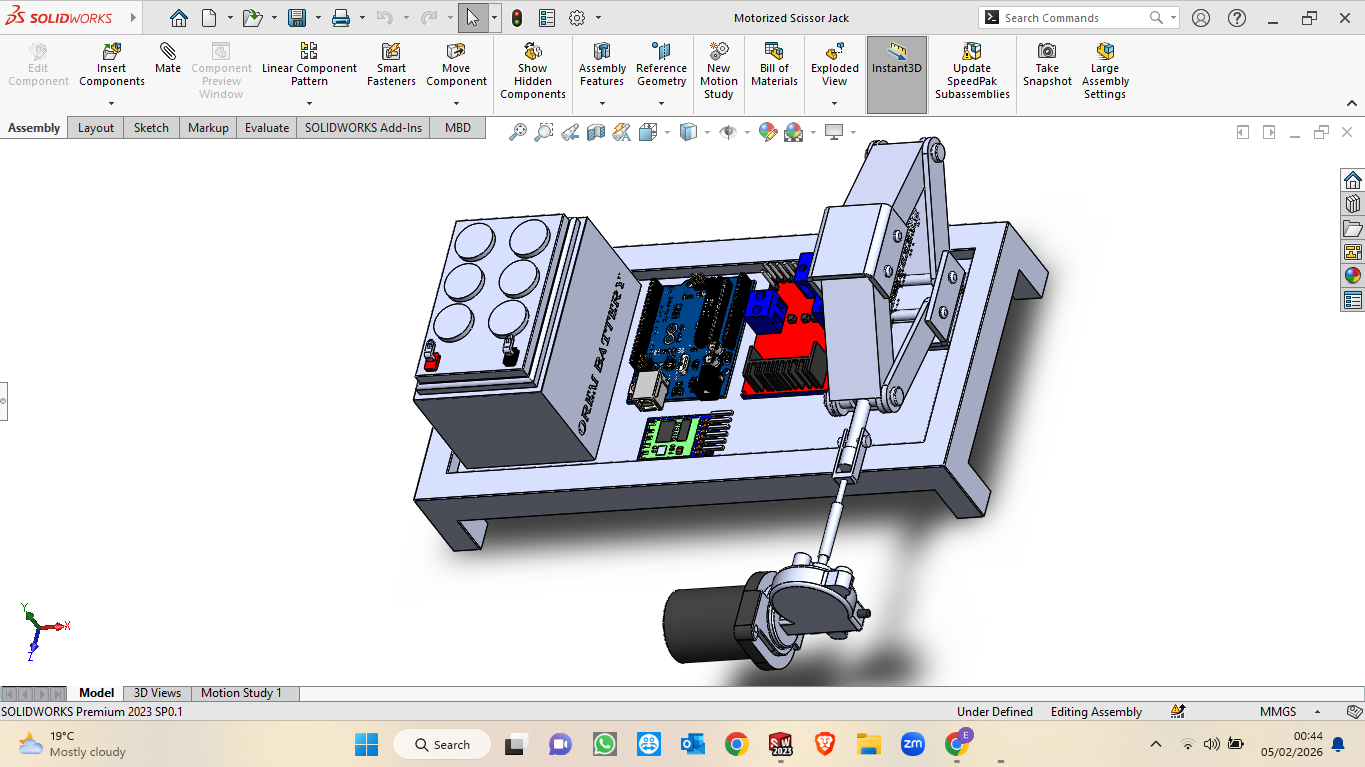This screenshot has height=767, width=1365.
Task: Open Smart Fasteners tool
Action: coord(391,65)
